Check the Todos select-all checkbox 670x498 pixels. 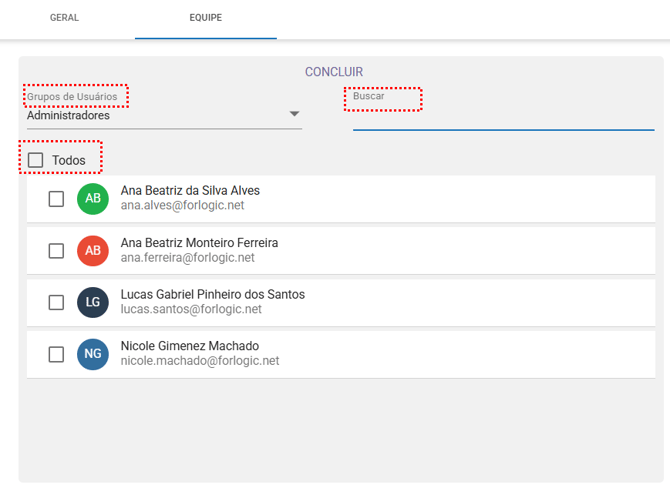[36, 160]
